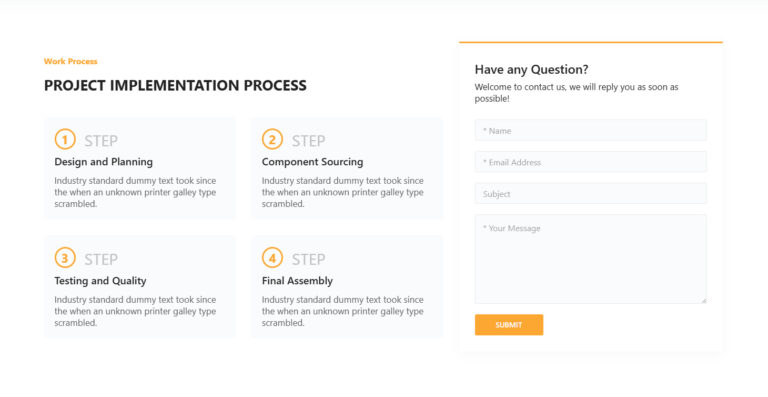The width and height of the screenshot is (768, 397).
Task: Open the Design and Planning heading
Action: point(103,162)
